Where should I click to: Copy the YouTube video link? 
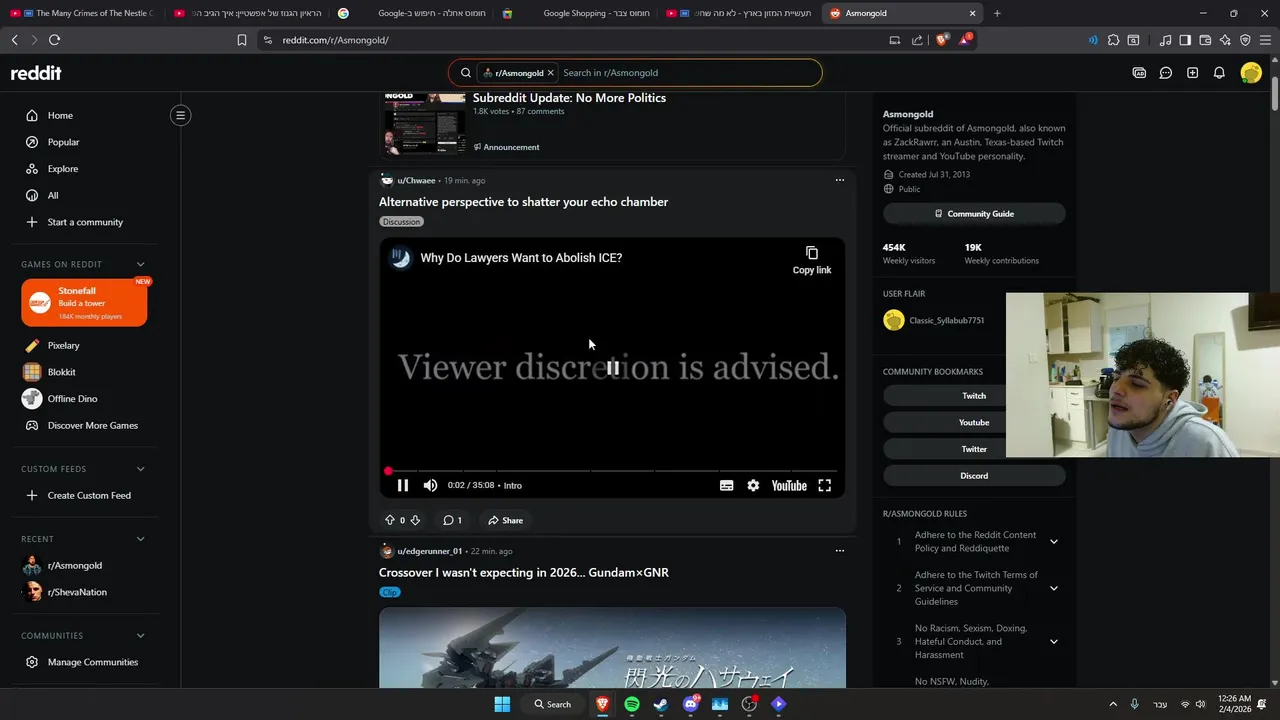click(812, 260)
